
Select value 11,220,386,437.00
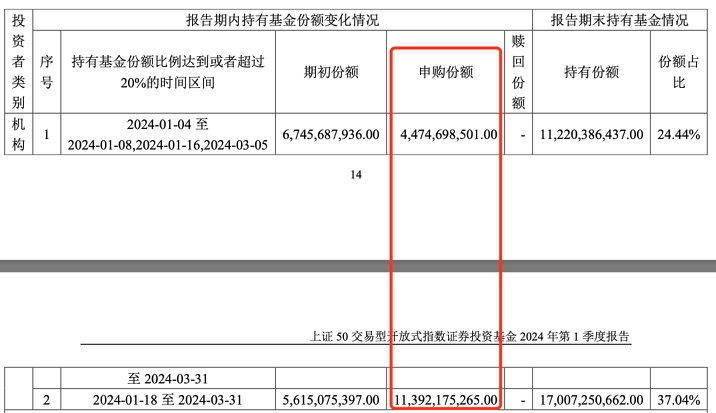[x=591, y=134]
